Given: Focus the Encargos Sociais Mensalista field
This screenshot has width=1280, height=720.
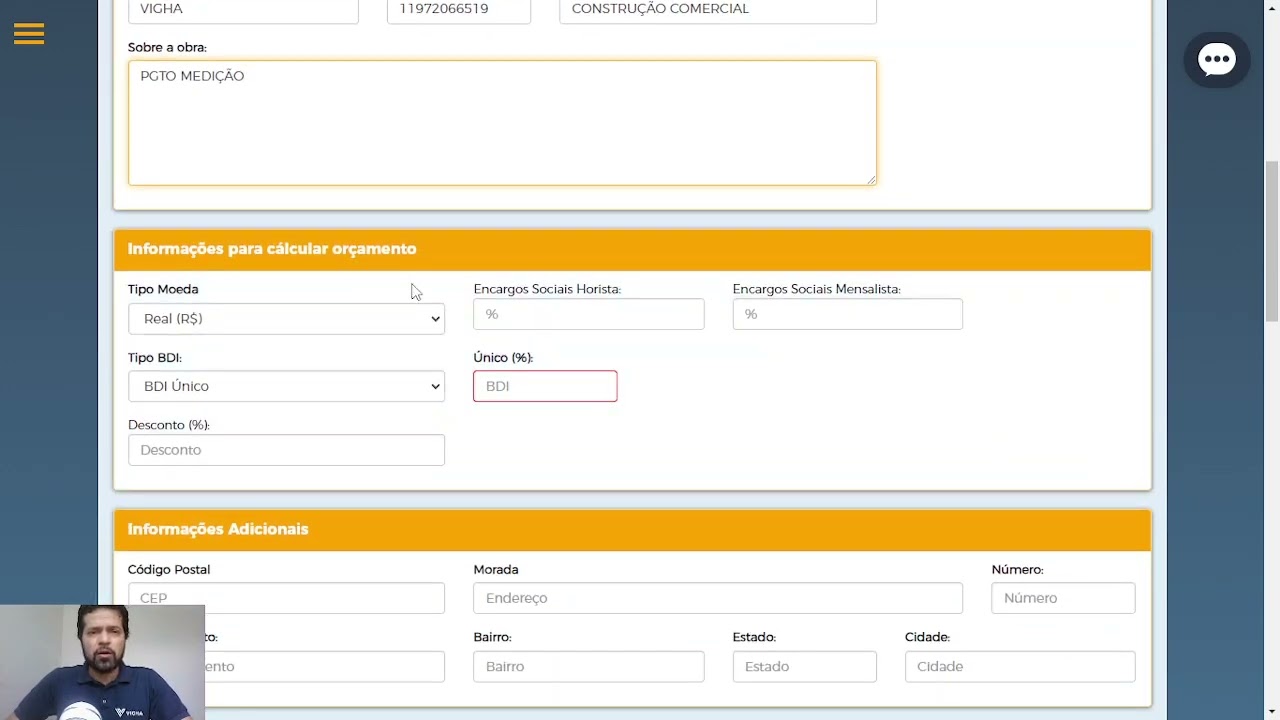Looking at the screenshot, I should (847, 314).
